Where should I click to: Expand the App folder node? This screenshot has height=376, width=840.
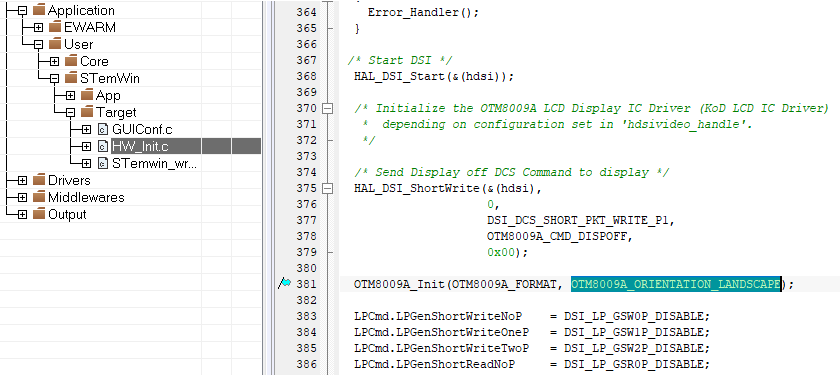[70, 96]
